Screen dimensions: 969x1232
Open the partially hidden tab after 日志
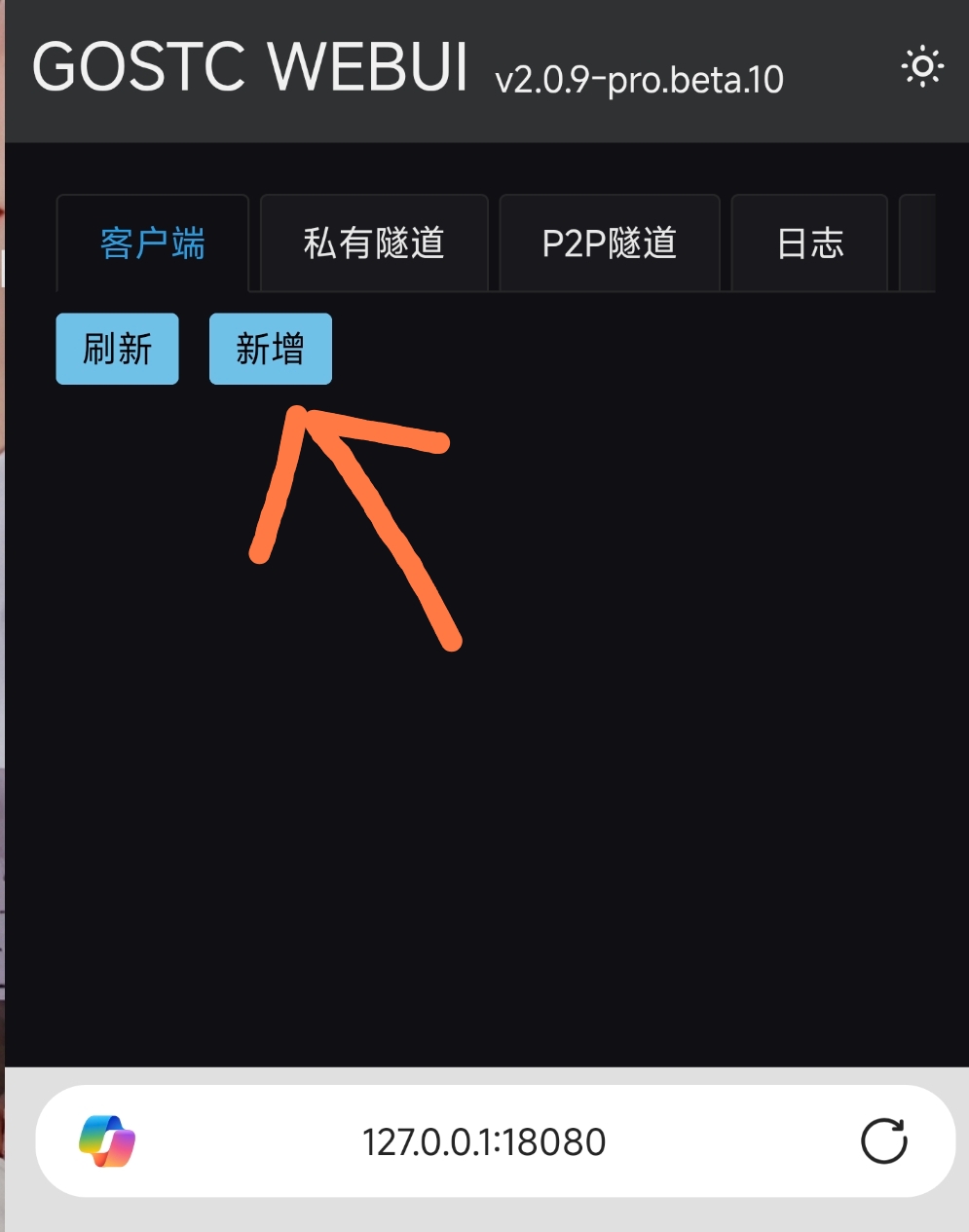[917, 243]
